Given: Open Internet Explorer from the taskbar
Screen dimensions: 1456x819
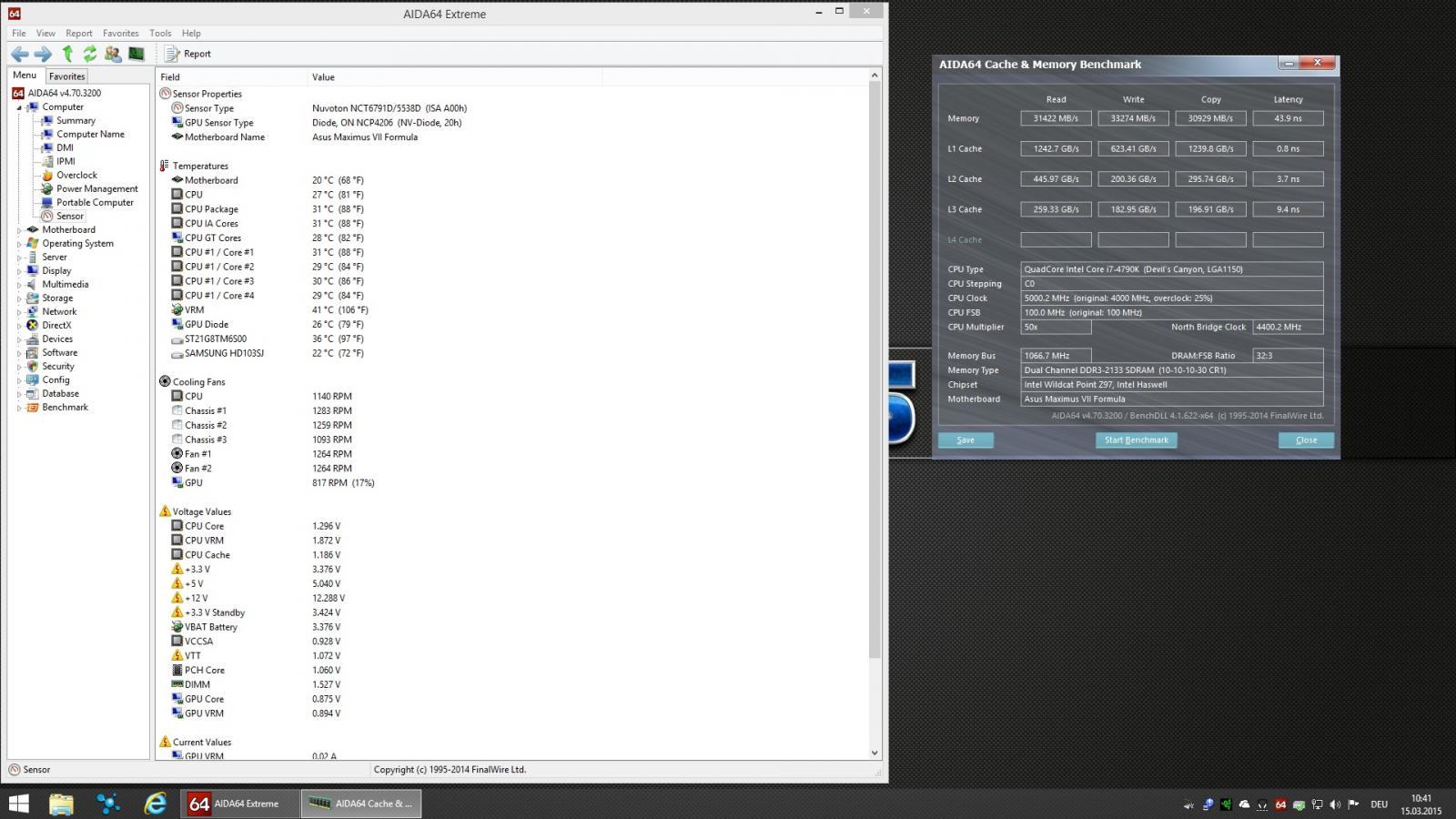Looking at the screenshot, I should tap(156, 804).
